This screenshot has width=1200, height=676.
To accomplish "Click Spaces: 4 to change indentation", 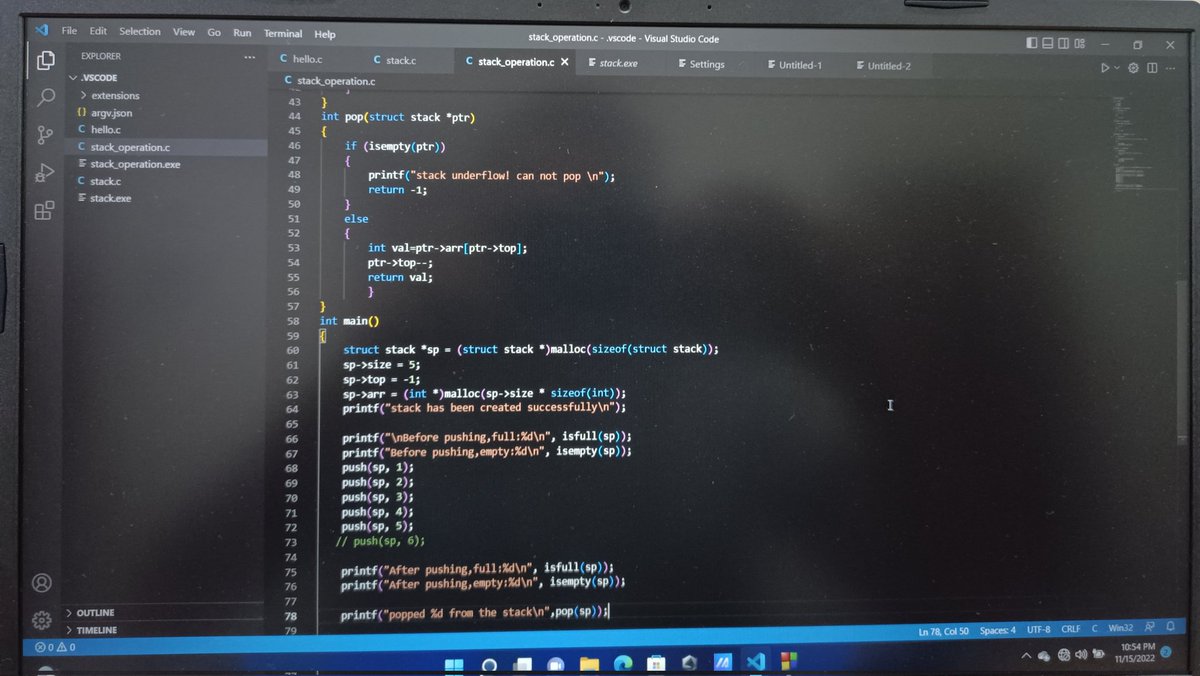I will point(999,629).
